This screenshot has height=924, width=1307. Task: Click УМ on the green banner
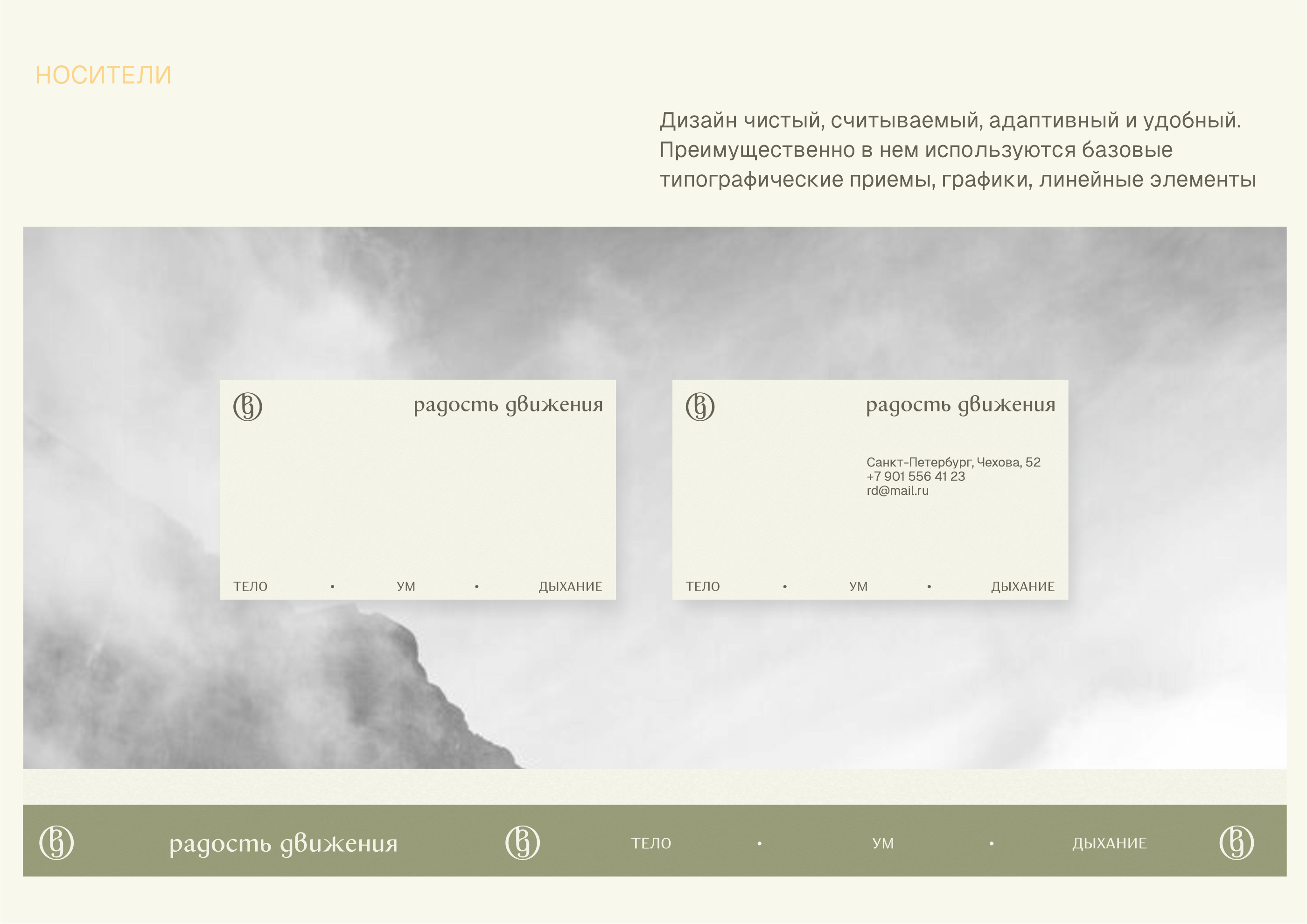pyautogui.click(x=883, y=844)
